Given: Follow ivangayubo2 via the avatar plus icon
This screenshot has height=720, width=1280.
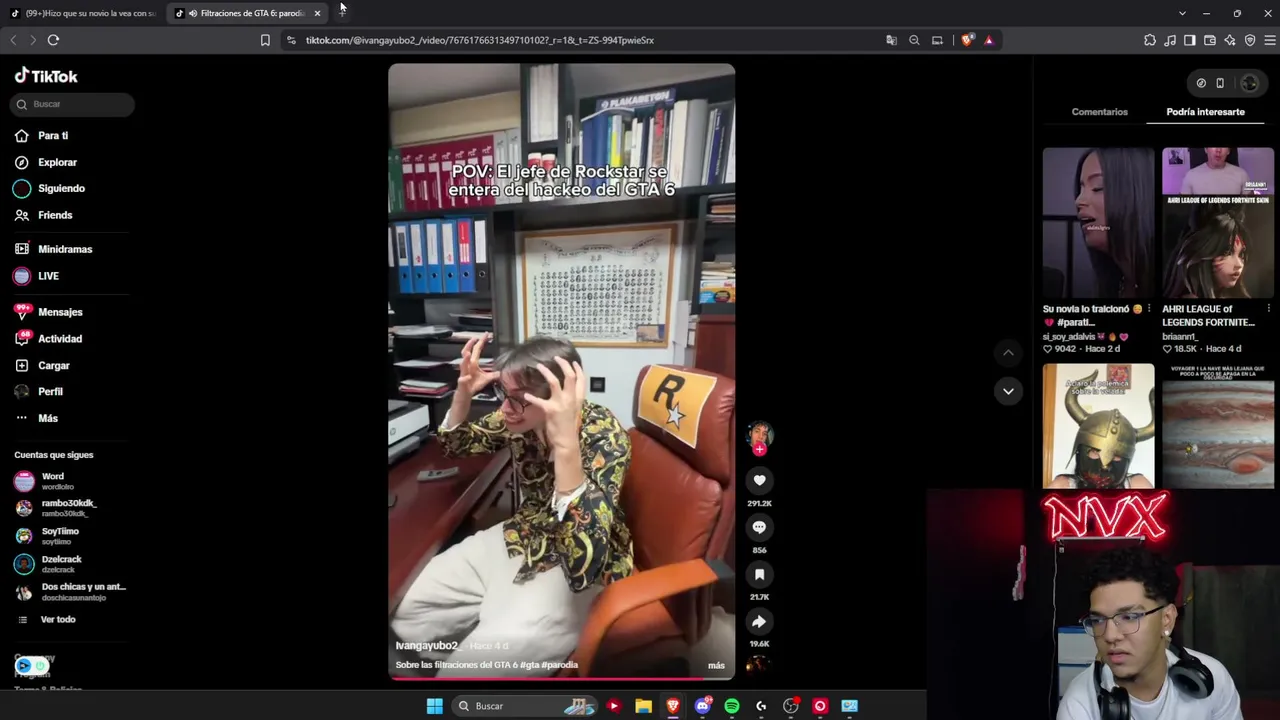Looking at the screenshot, I should point(759,450).
